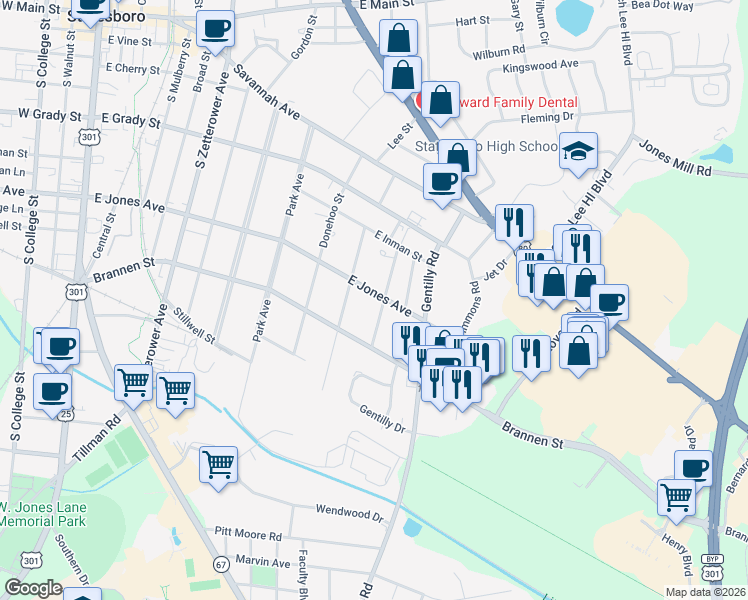Select the left shopping bag marker below Jet Dr restaurants

(x=553, y=282)
